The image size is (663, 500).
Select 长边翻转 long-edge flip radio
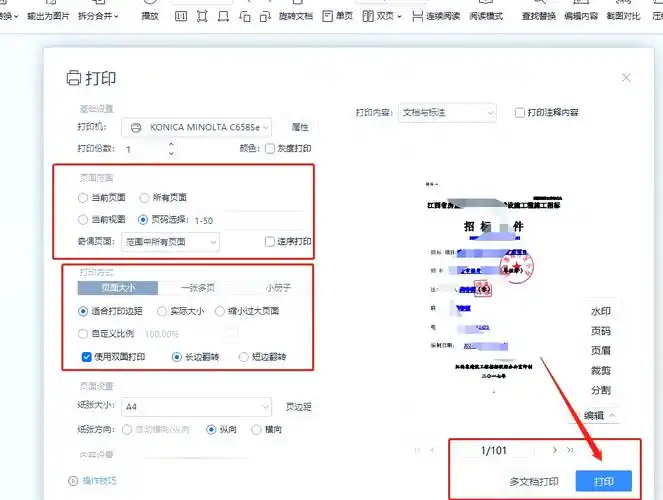point(177,357)
